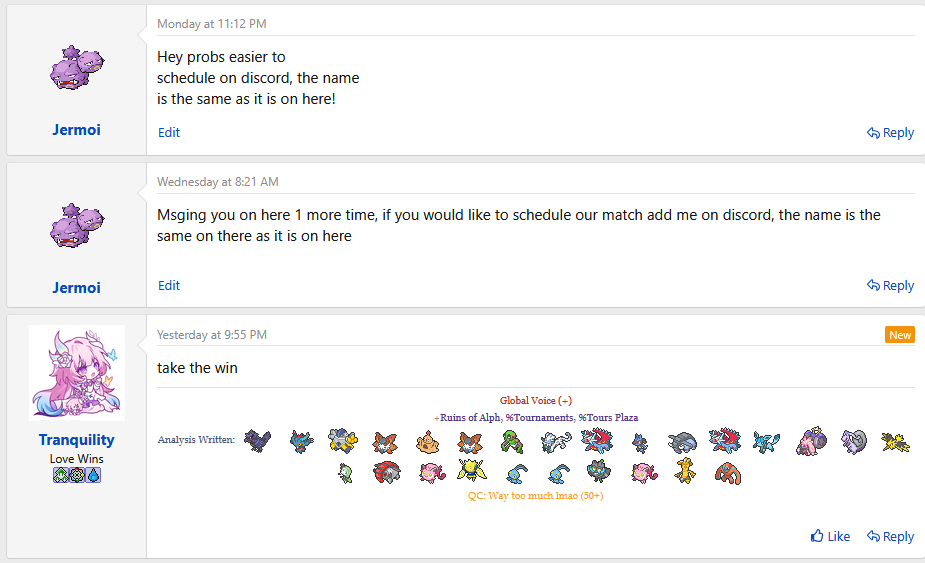Click the thumbs-up Like icon on Tranquility's post
Screen dimensions: 925x563
click(x=818, y=536)
